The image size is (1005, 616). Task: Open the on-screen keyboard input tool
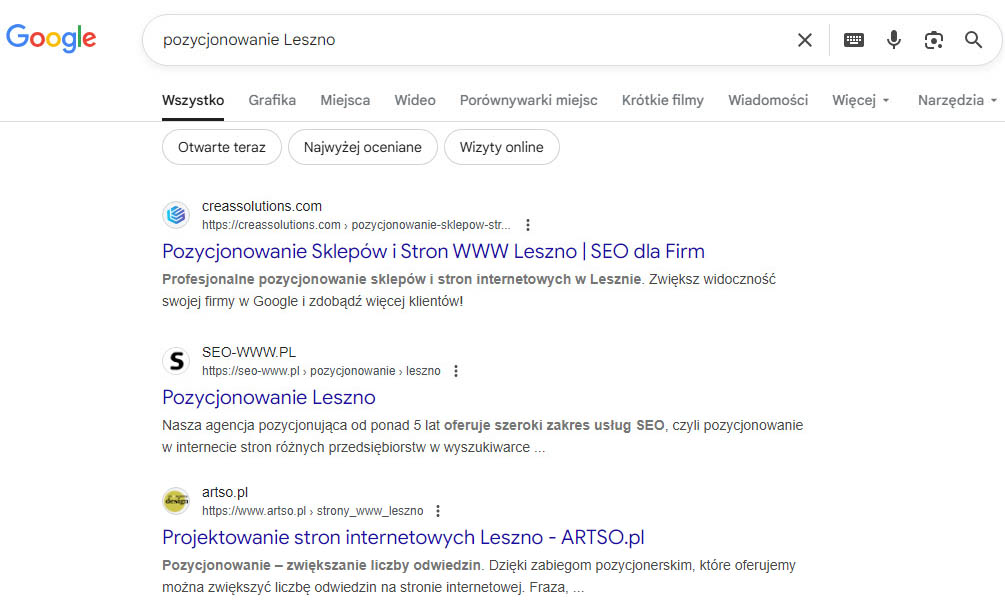click(x=854, y=40)
